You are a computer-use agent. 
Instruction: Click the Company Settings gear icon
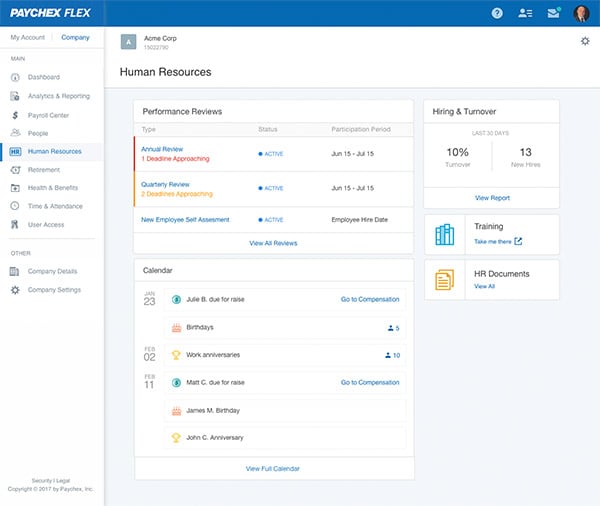coord(15,290)
